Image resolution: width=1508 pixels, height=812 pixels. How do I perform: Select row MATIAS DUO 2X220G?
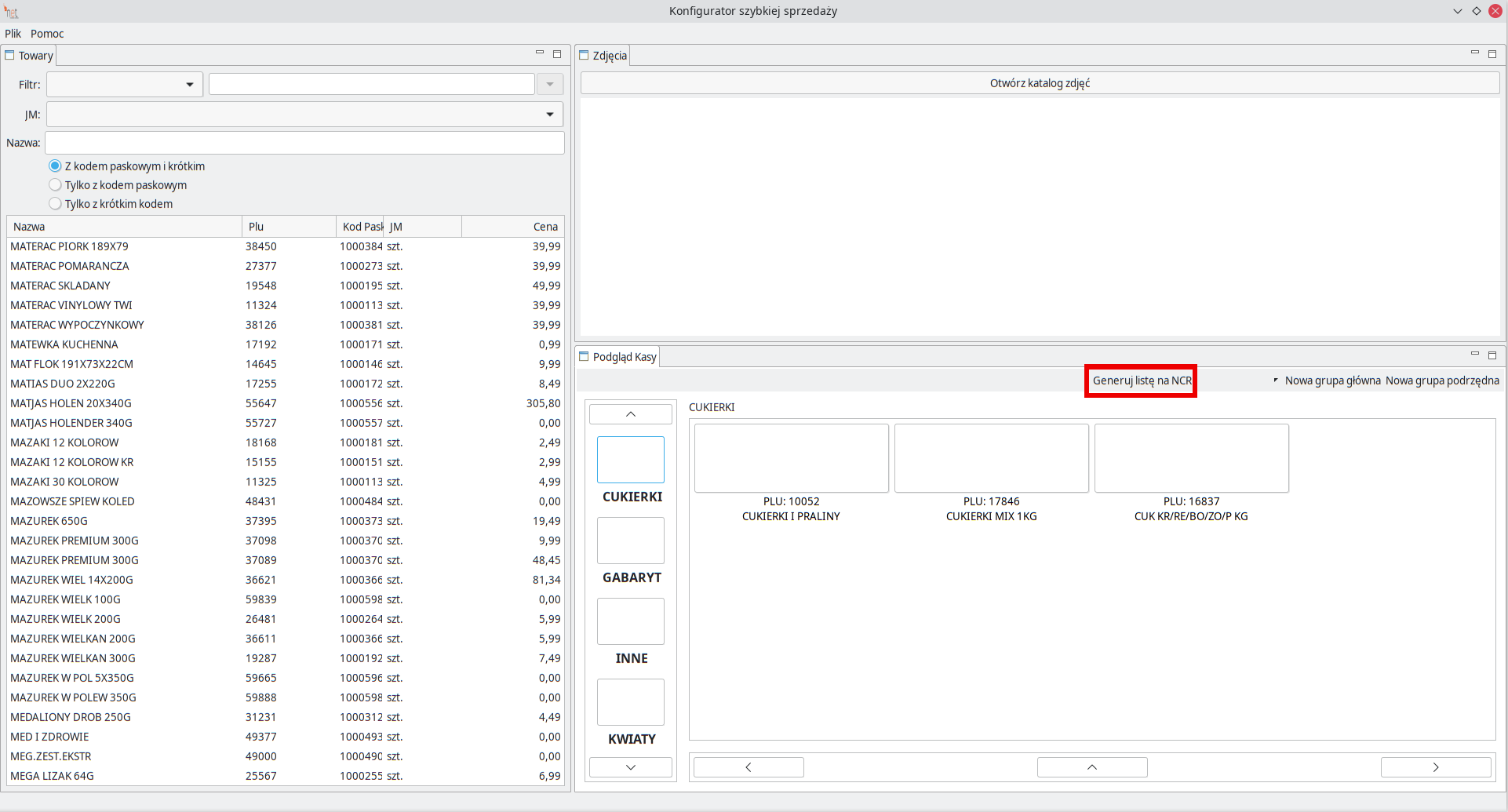pyautogui.click(x=286, y=384)
